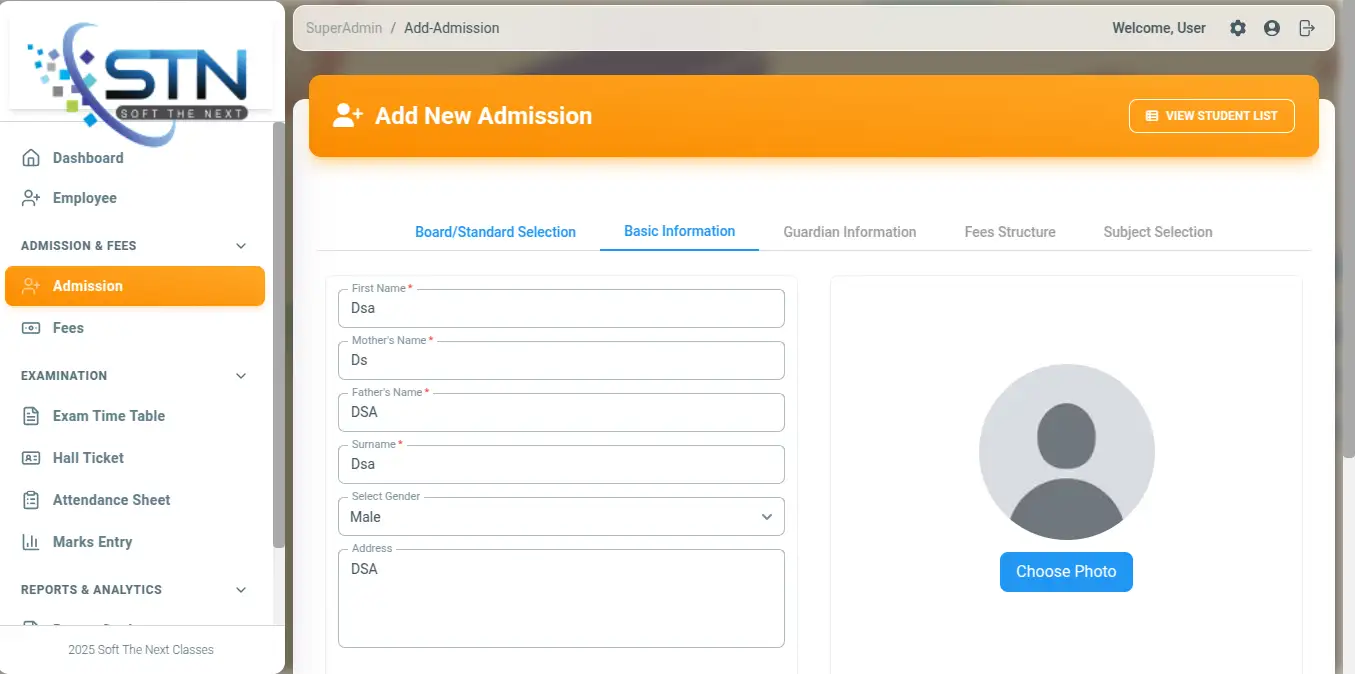
Task: Click the SuperAdmin breadcrumb link
Action: [x=344, y=28]
